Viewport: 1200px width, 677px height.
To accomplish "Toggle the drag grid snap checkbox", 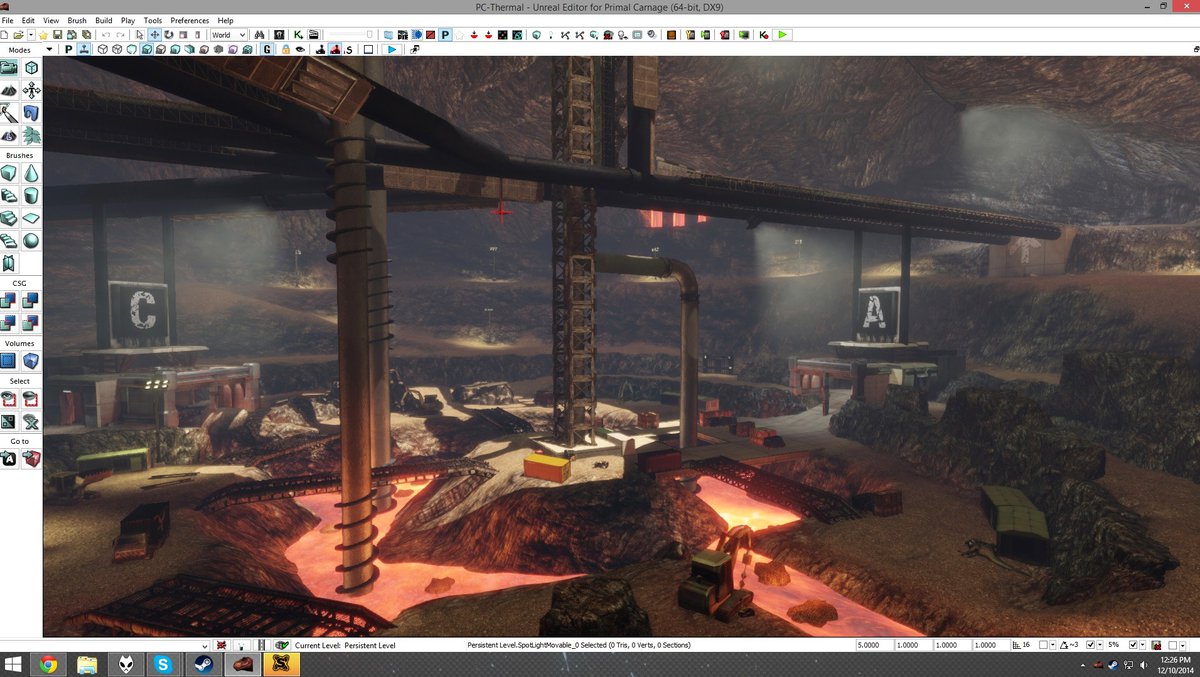I will (x=1043, y=645).
